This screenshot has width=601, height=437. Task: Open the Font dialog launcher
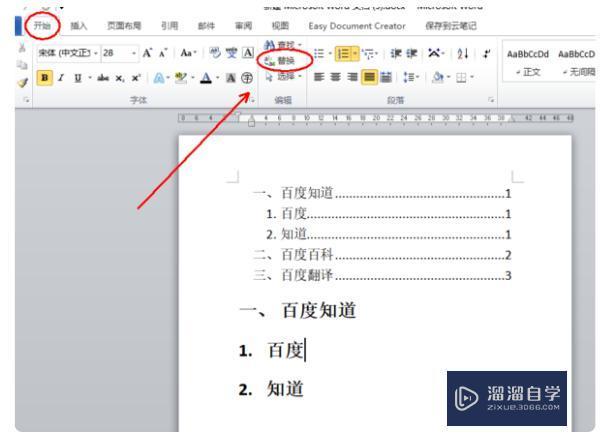(x=253, y=100)
